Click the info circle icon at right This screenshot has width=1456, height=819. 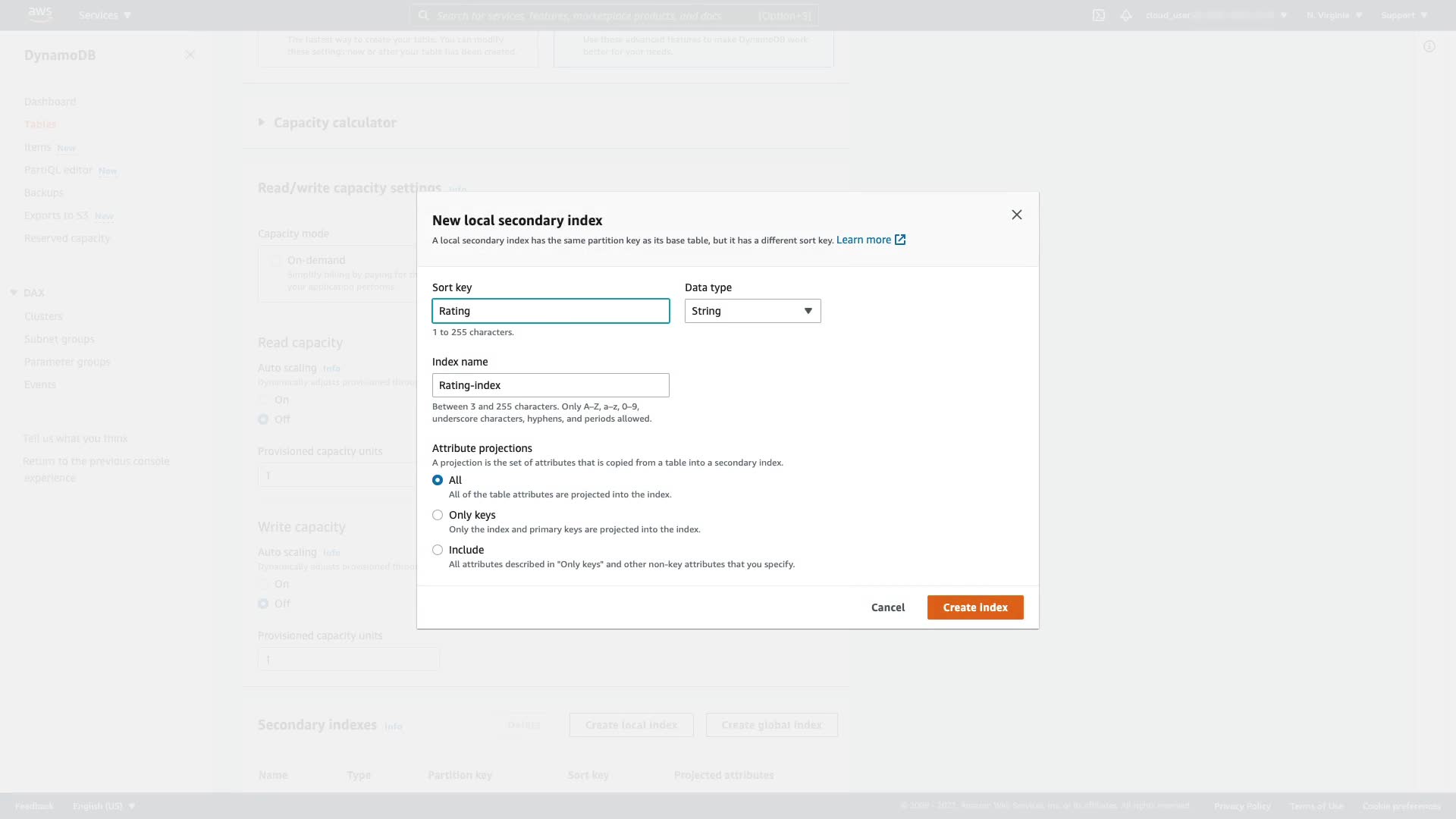pos(1429,47)
